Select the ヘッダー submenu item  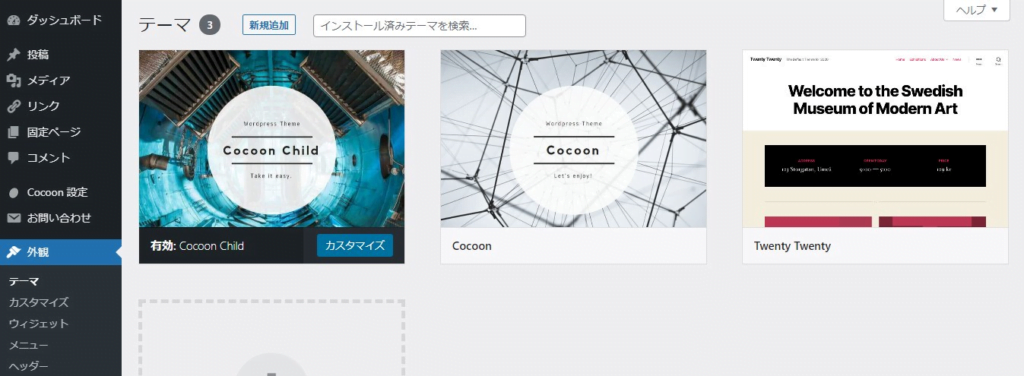pos(29,366)
